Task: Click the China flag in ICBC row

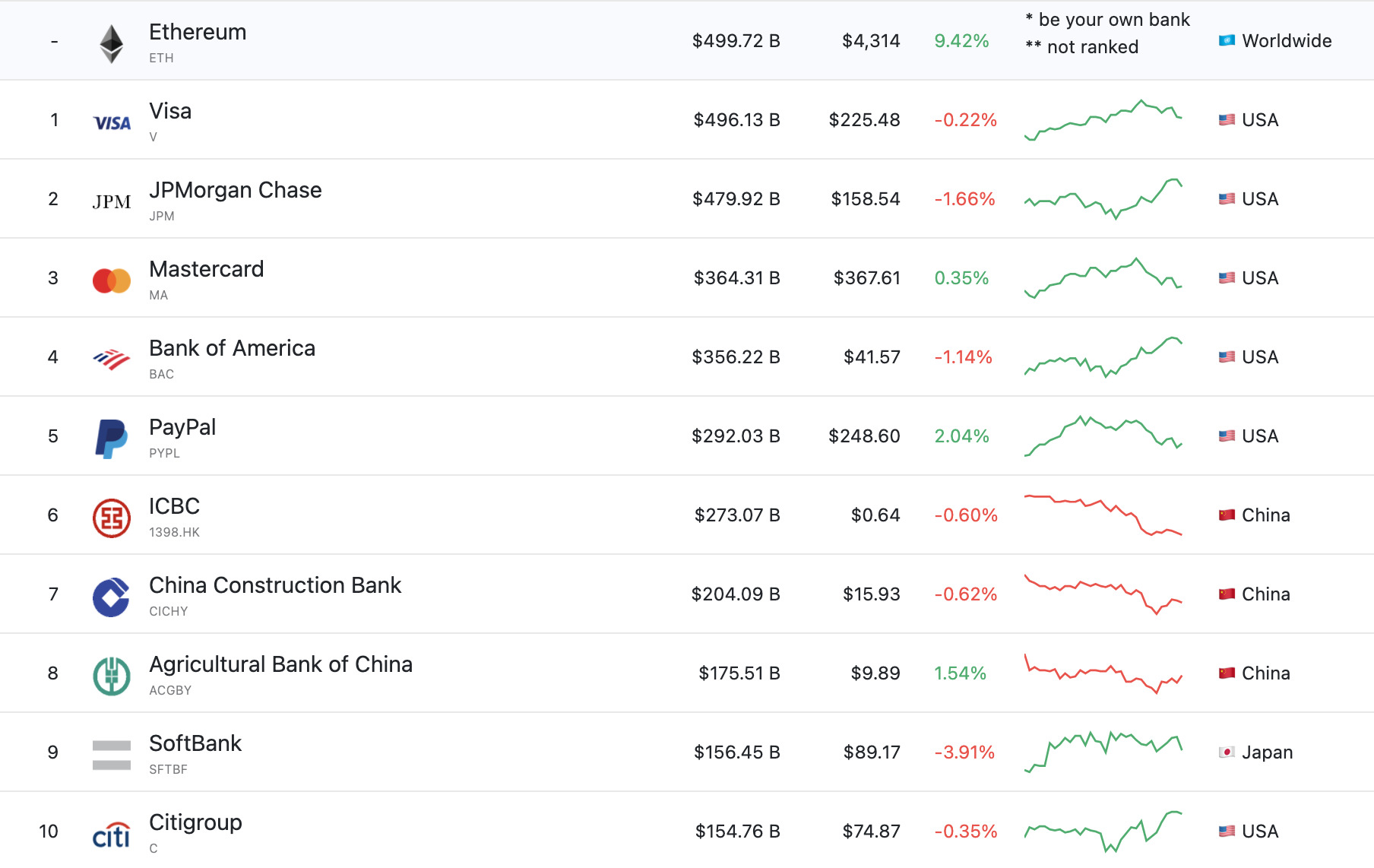Action: (1227, 515)
